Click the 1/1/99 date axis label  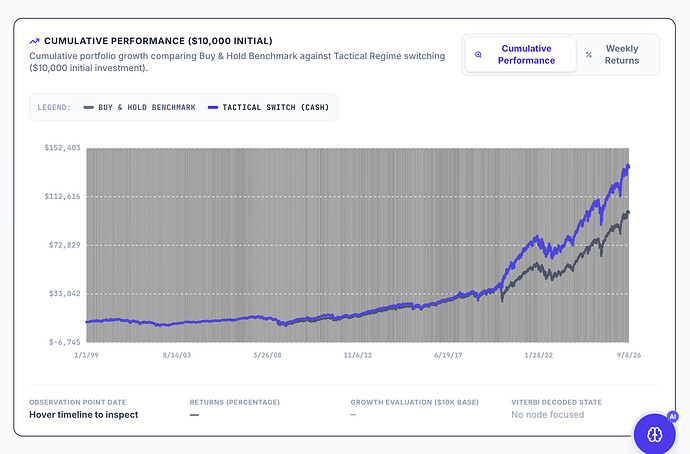86,355
